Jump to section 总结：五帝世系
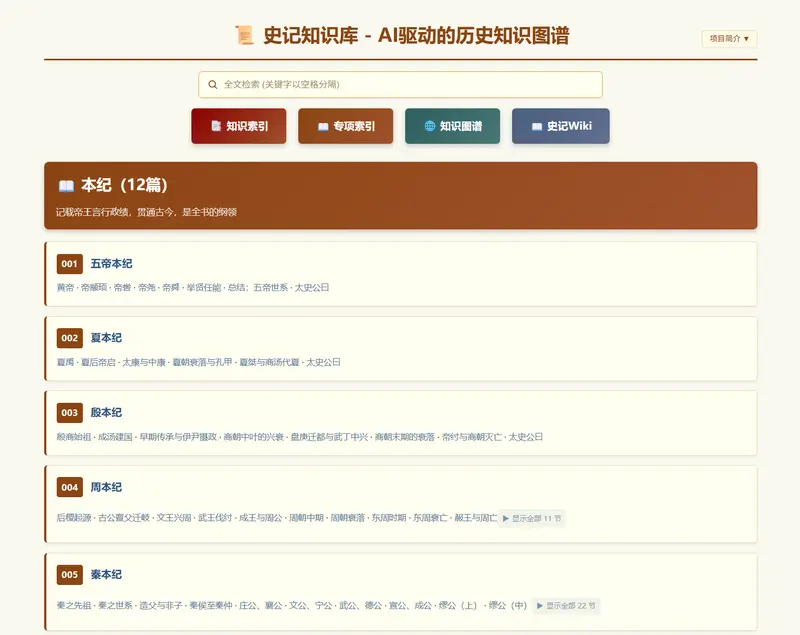Screen dimensions: 800x635 [258, 288]
